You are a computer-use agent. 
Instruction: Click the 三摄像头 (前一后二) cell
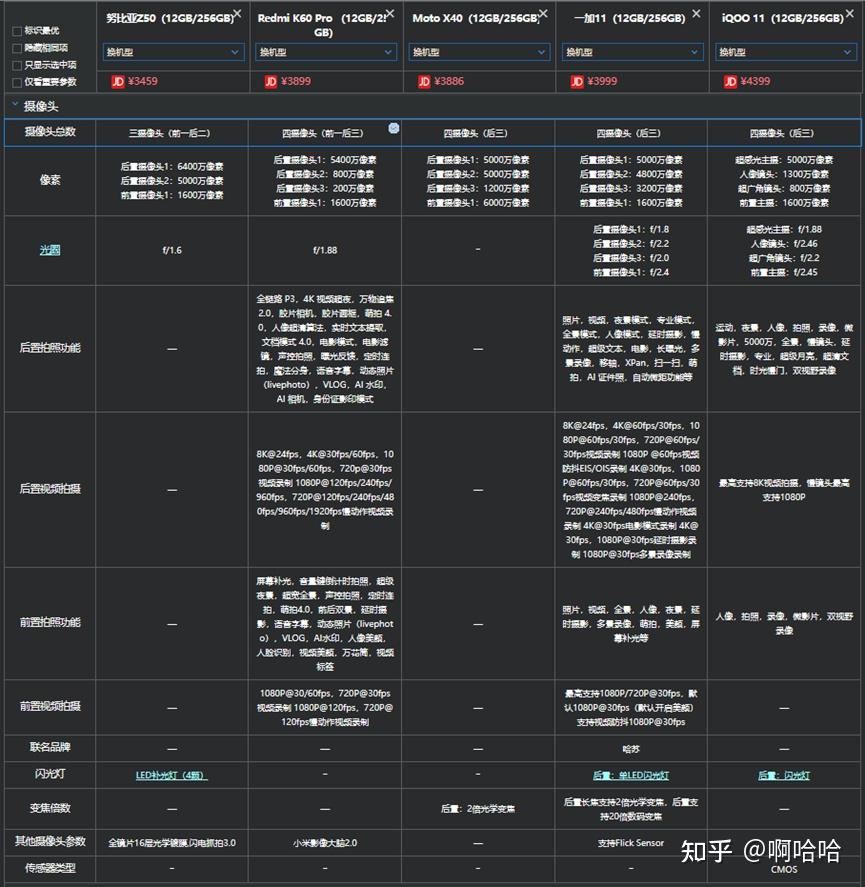coord(170,134)
